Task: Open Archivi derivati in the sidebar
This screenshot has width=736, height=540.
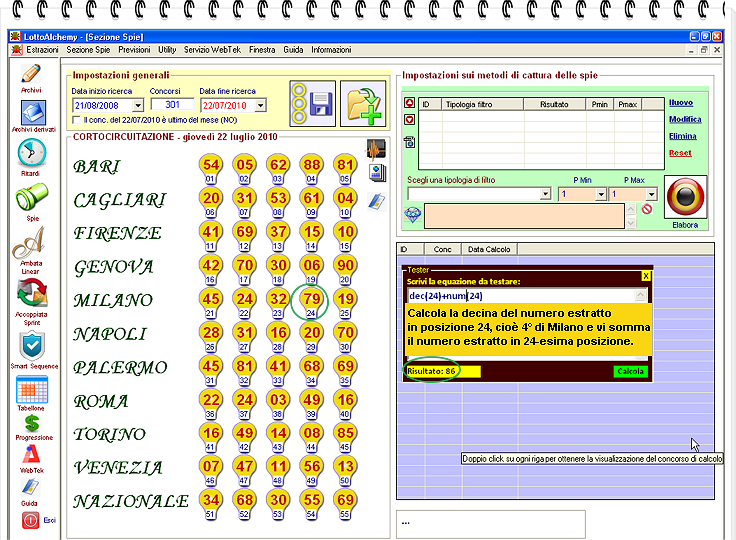Action: (x=33, y=113)
